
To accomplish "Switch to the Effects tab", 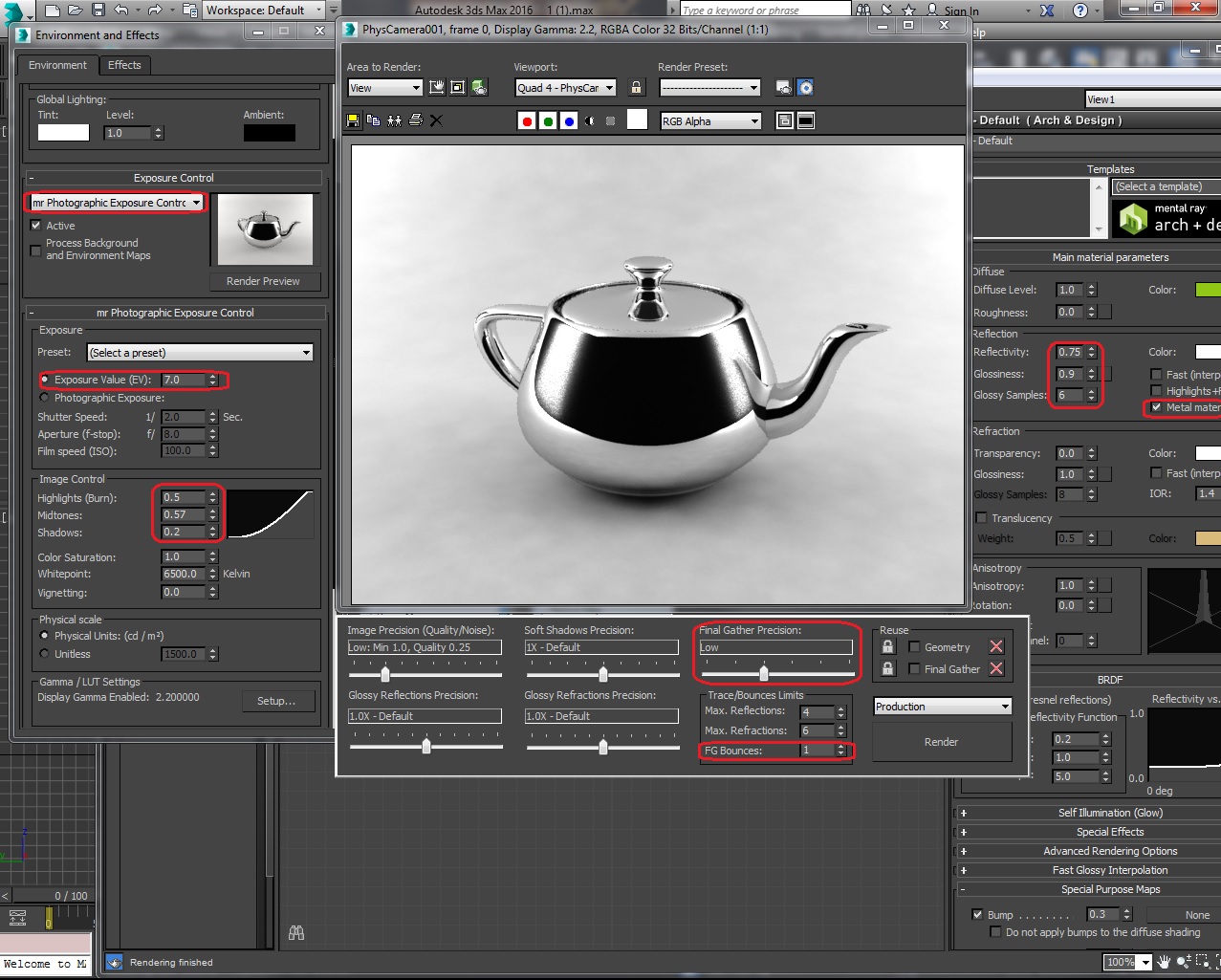I will coord(124,65).
